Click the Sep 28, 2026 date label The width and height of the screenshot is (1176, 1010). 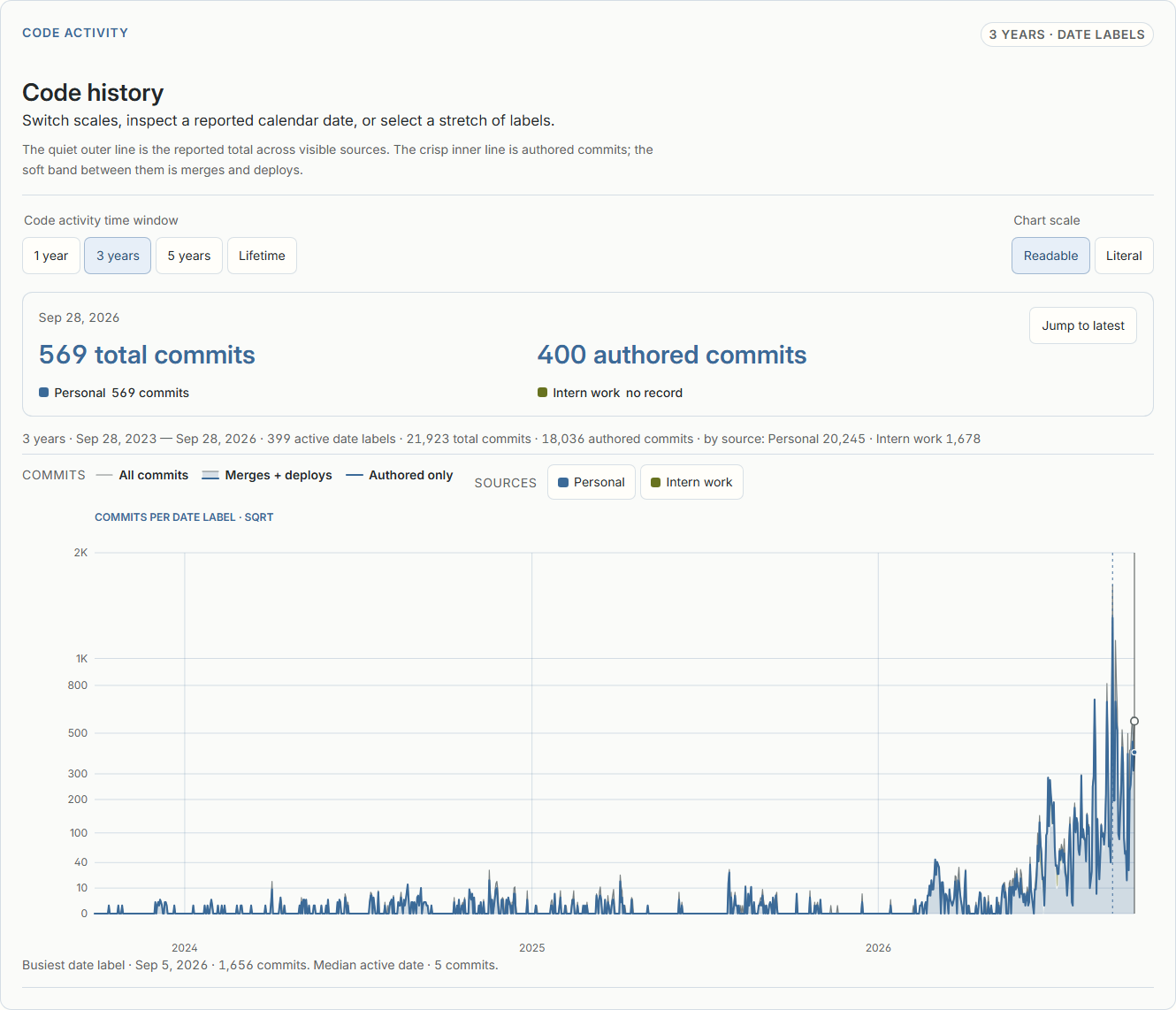tap(79, 318)
